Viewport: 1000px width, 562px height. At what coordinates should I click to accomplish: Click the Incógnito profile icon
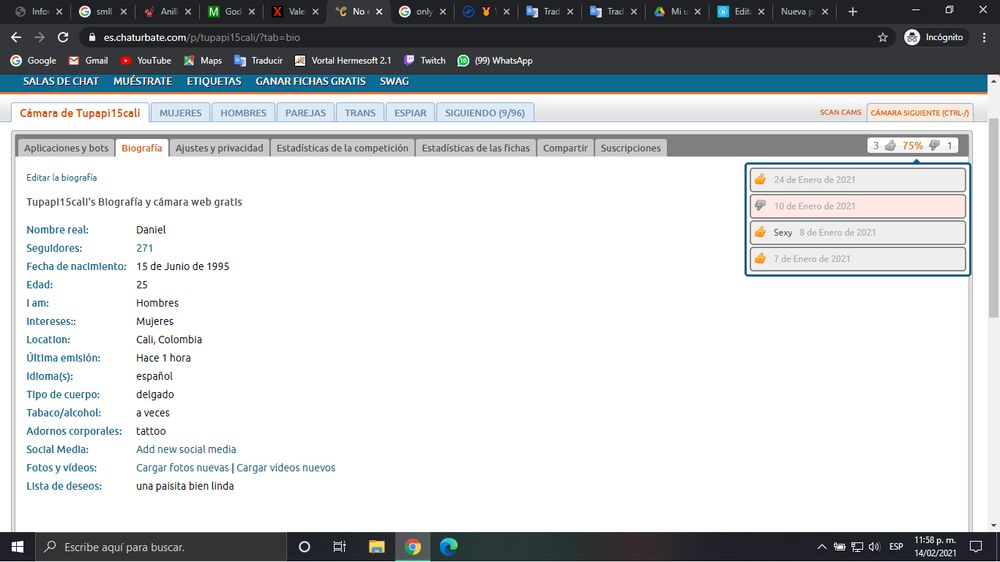912,38
